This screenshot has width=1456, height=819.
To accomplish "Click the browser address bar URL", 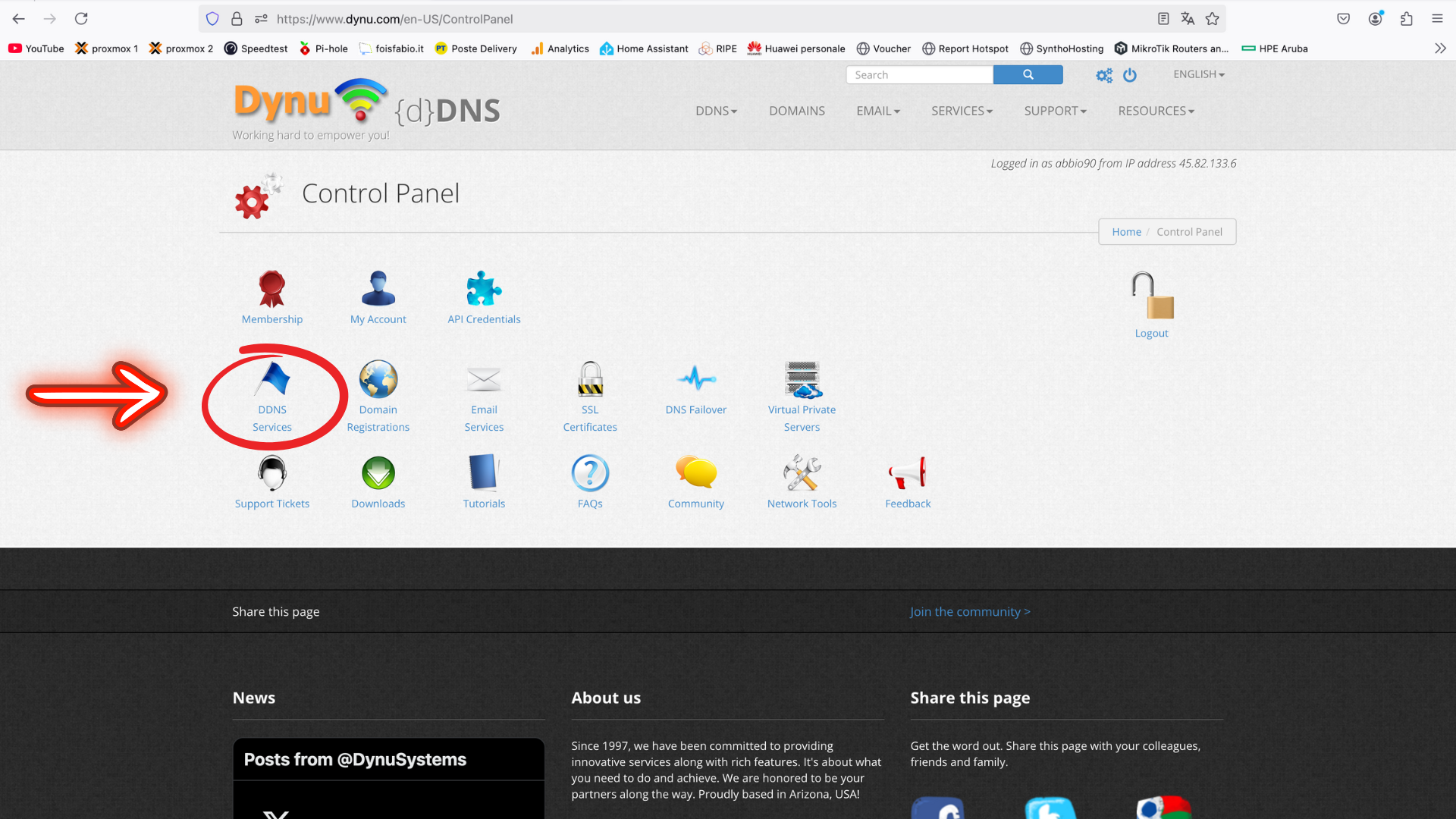I will point(394,19).
